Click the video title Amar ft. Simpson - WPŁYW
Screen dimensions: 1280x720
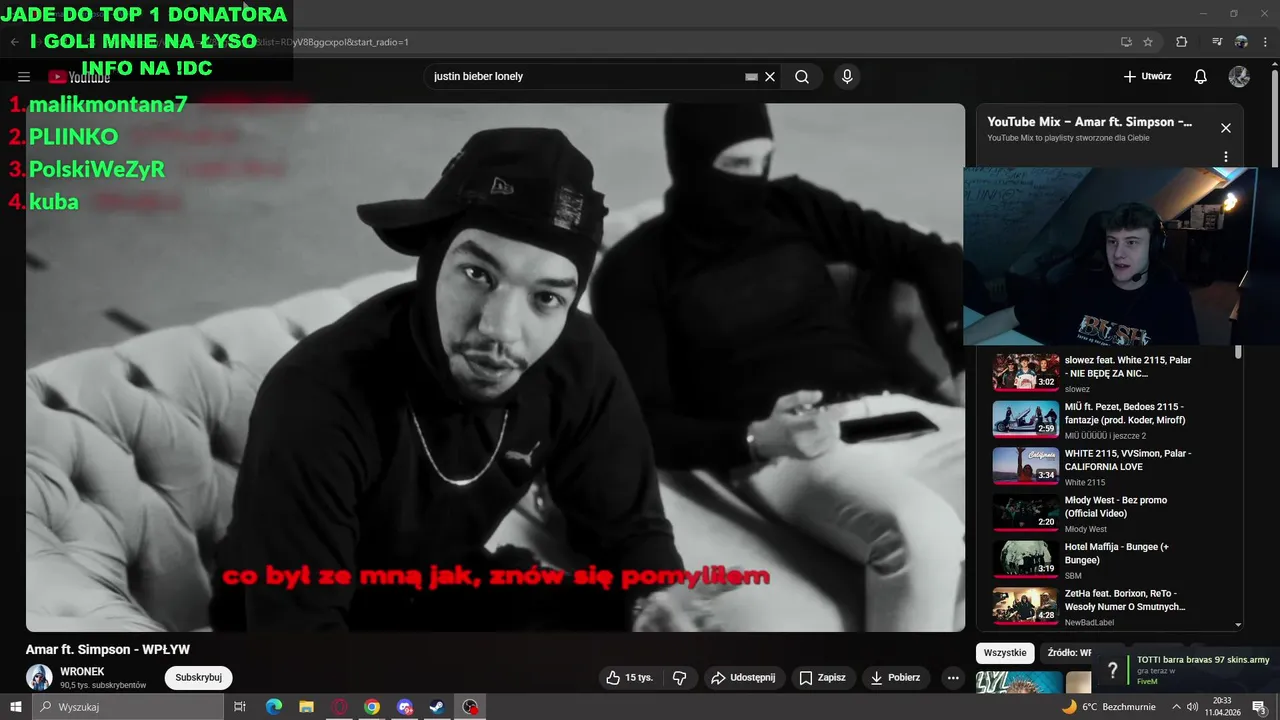[x=108, y=650]
